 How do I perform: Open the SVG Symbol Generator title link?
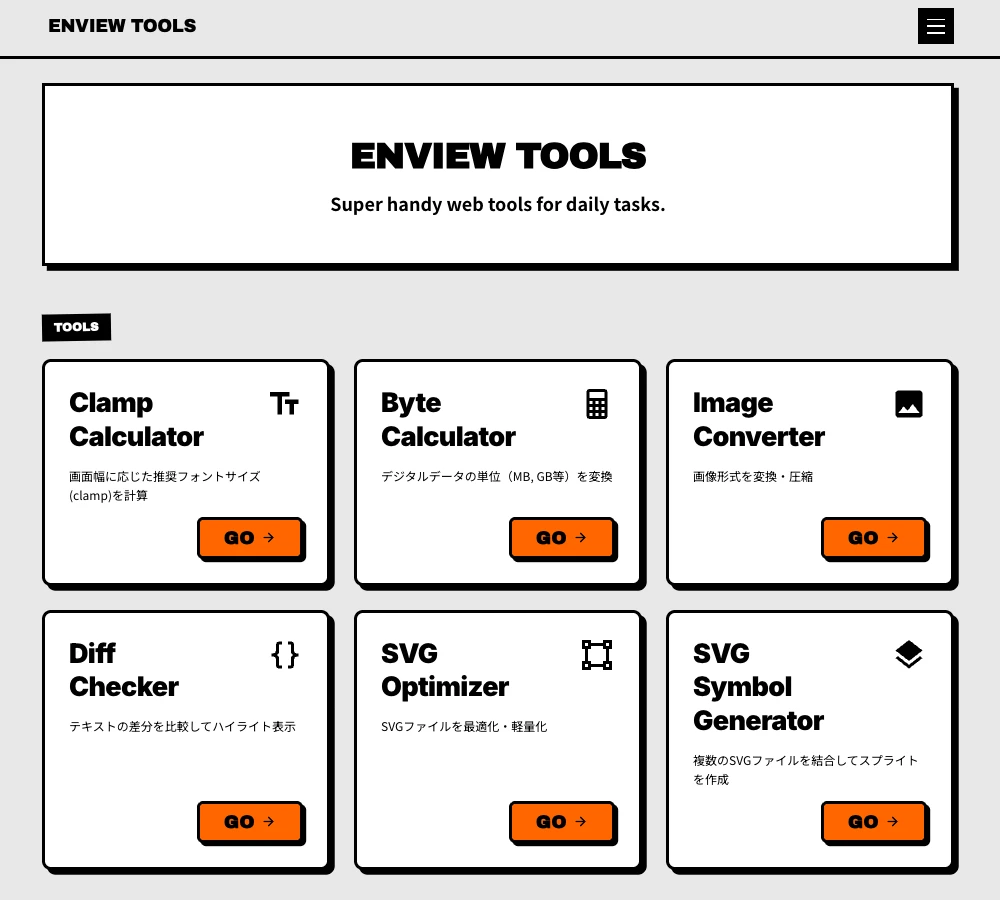tap(758, 686)
